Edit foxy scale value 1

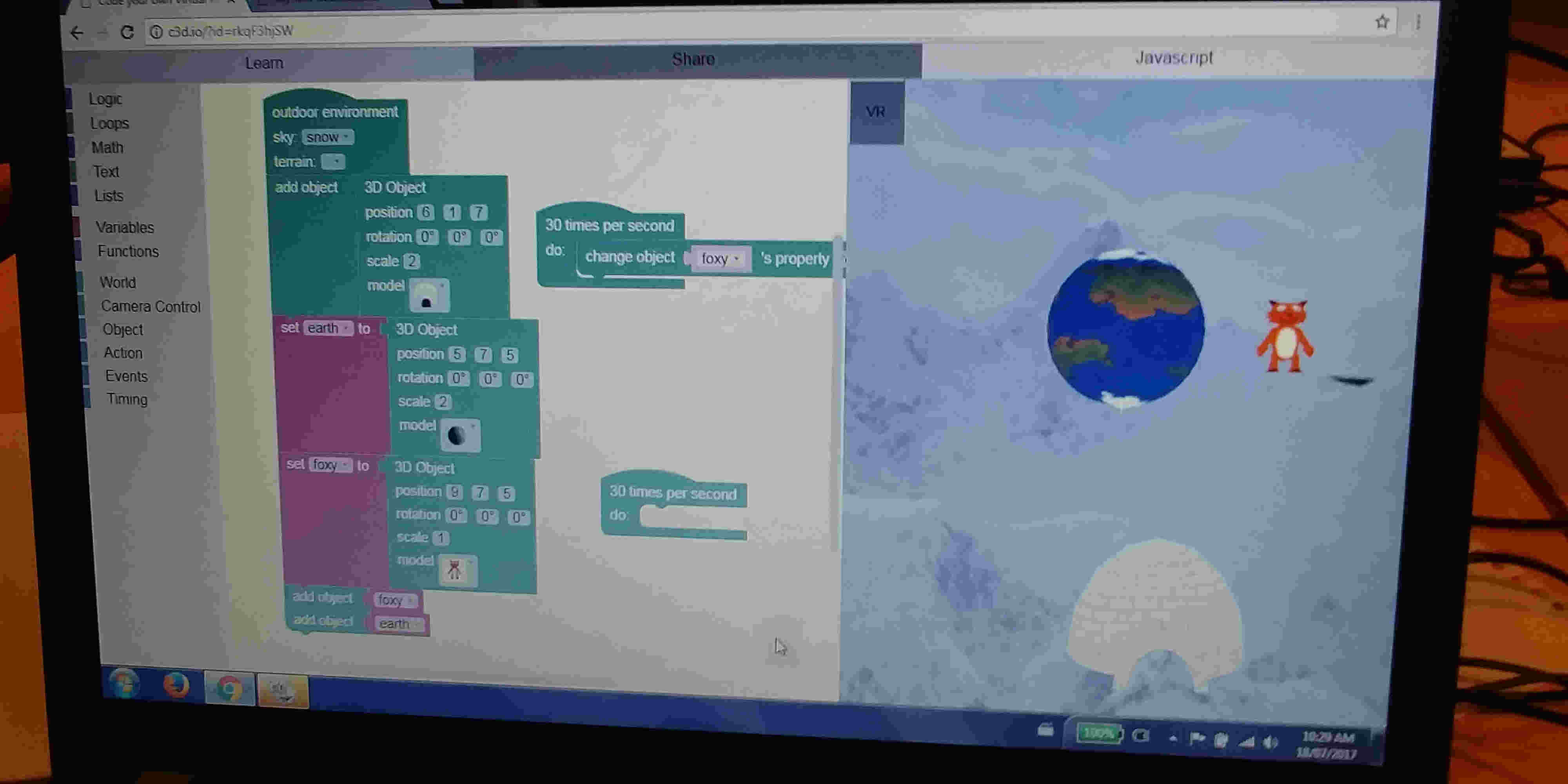click(x=441, y=538)
